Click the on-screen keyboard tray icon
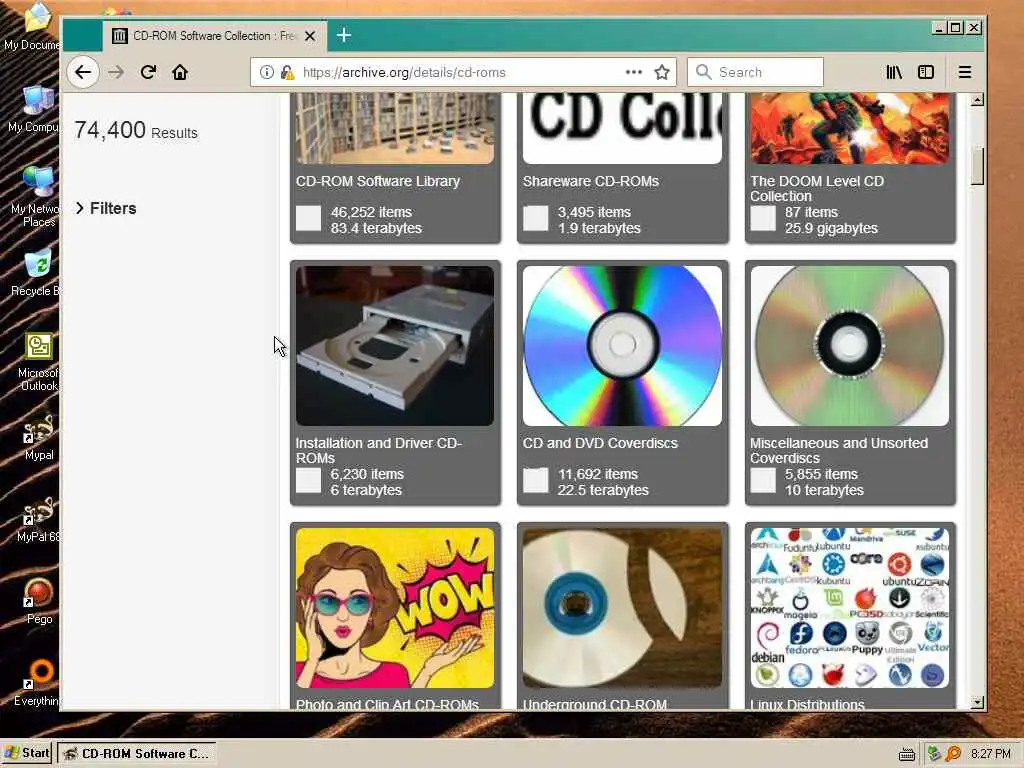 point(906,754)
